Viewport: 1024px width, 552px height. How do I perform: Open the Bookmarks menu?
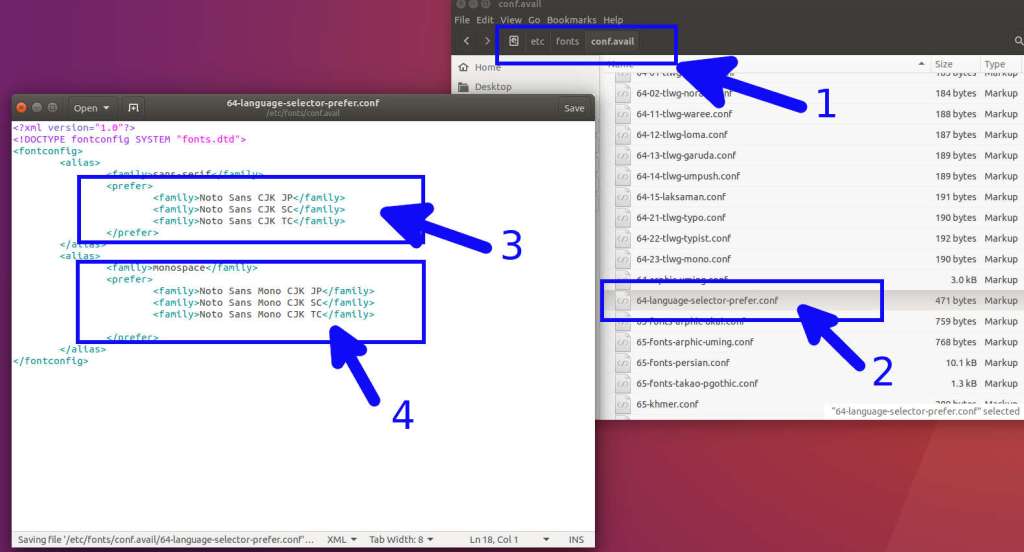(x=571, y=20)
